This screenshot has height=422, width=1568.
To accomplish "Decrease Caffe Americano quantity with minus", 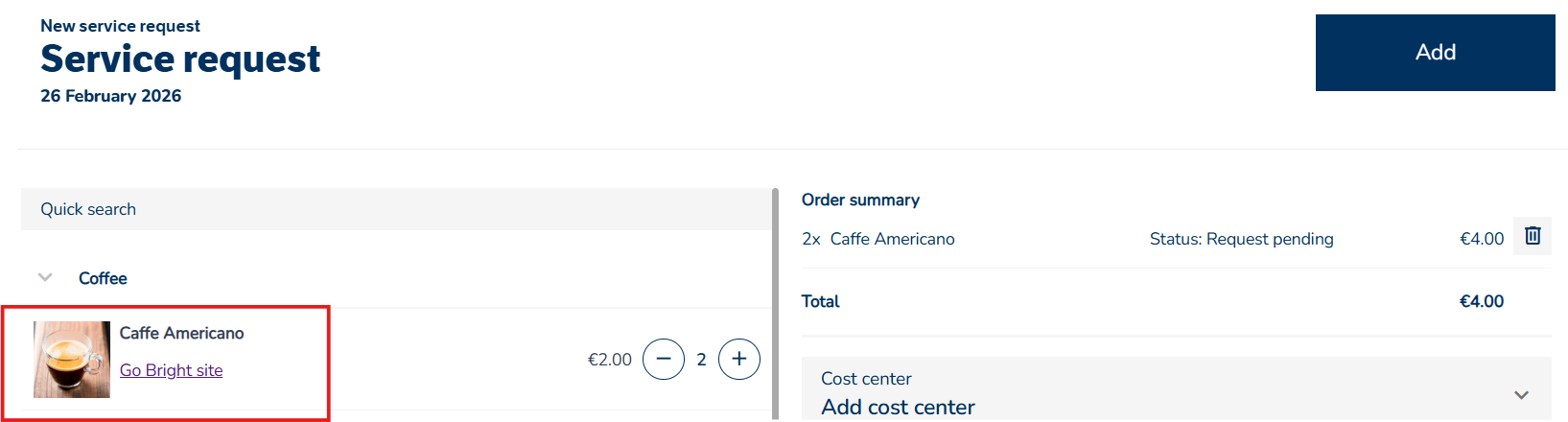I will [664, 360].
